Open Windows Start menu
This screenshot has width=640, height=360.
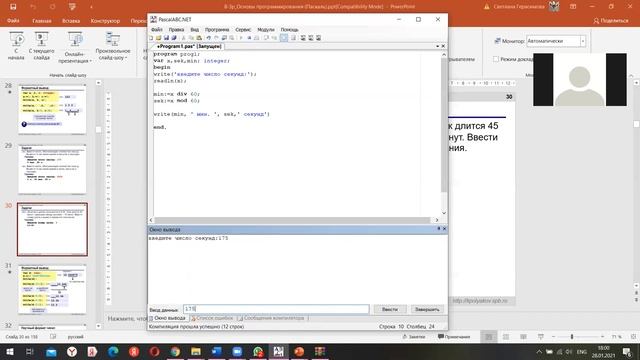coord(9,351)
